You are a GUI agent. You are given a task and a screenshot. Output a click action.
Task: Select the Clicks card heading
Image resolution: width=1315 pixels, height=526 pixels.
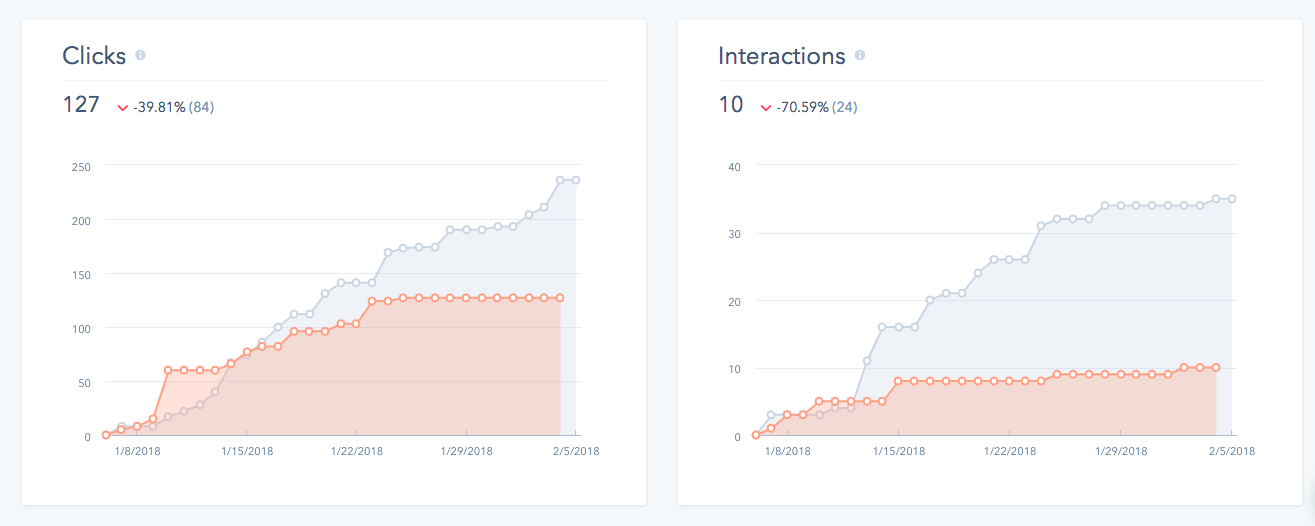[94, 56]
